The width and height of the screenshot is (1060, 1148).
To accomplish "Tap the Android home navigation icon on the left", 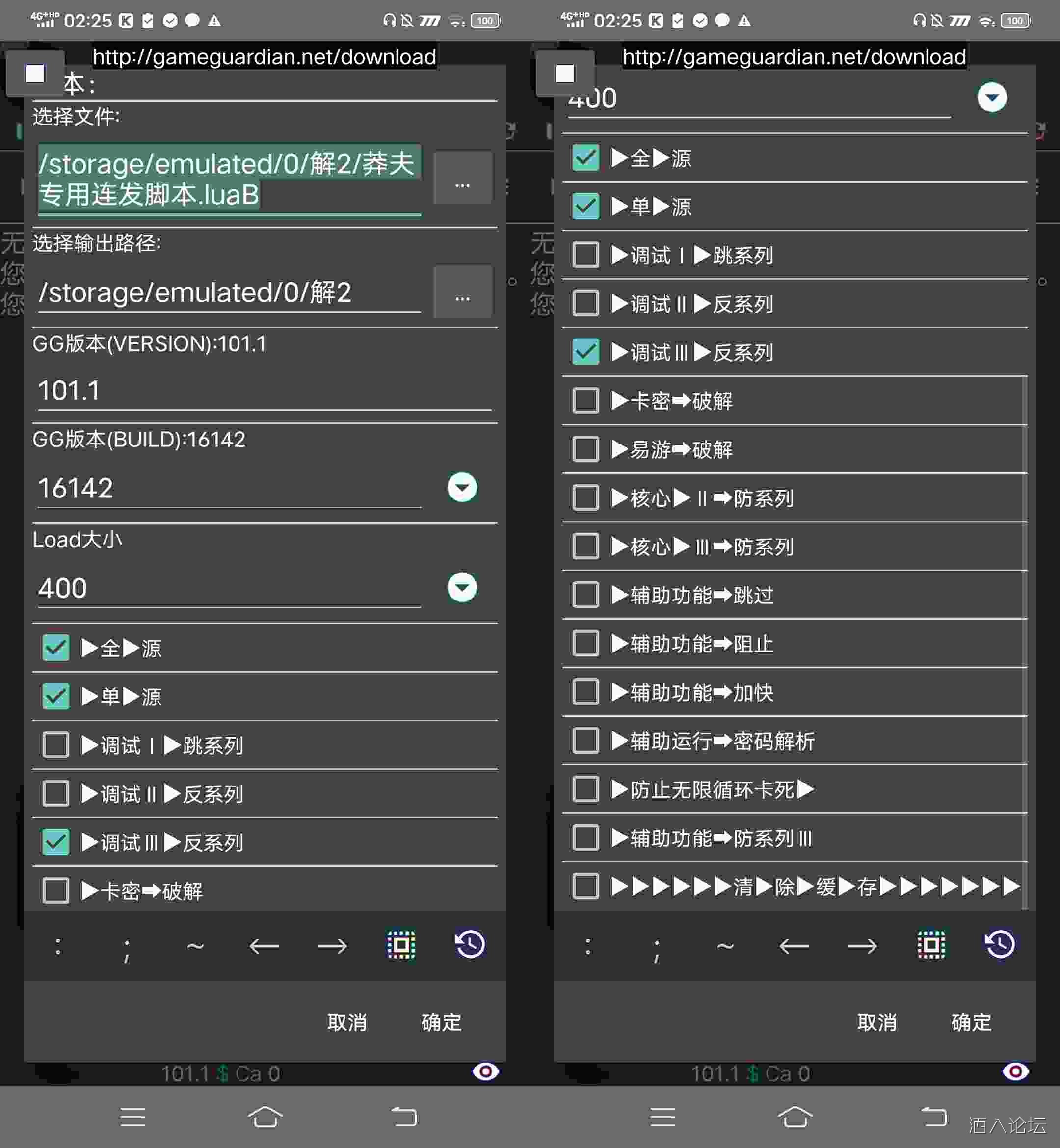I will coord(265,1117).
